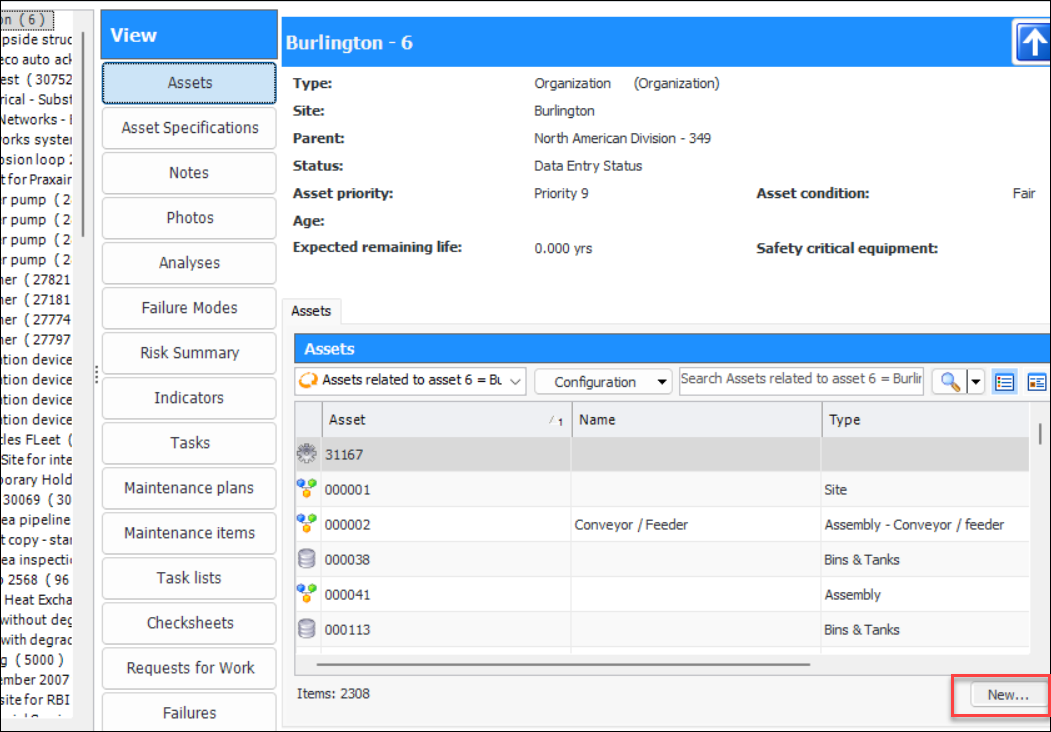Click hierarchy icon for asset 000041
The height and width of the screenshot is (732, 1051).
(x=307, y=594)
